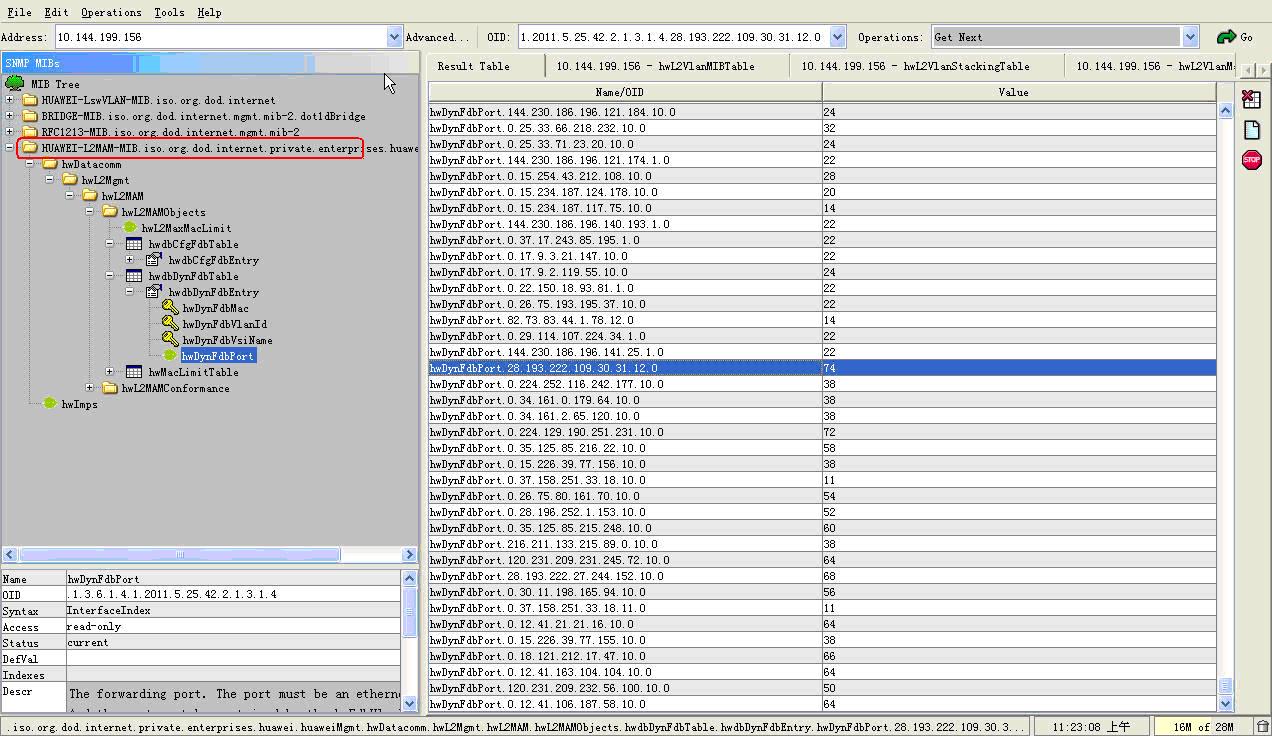Expand the RFC1213-MIB tree node

pyautogui.click(x=10, y=132)
